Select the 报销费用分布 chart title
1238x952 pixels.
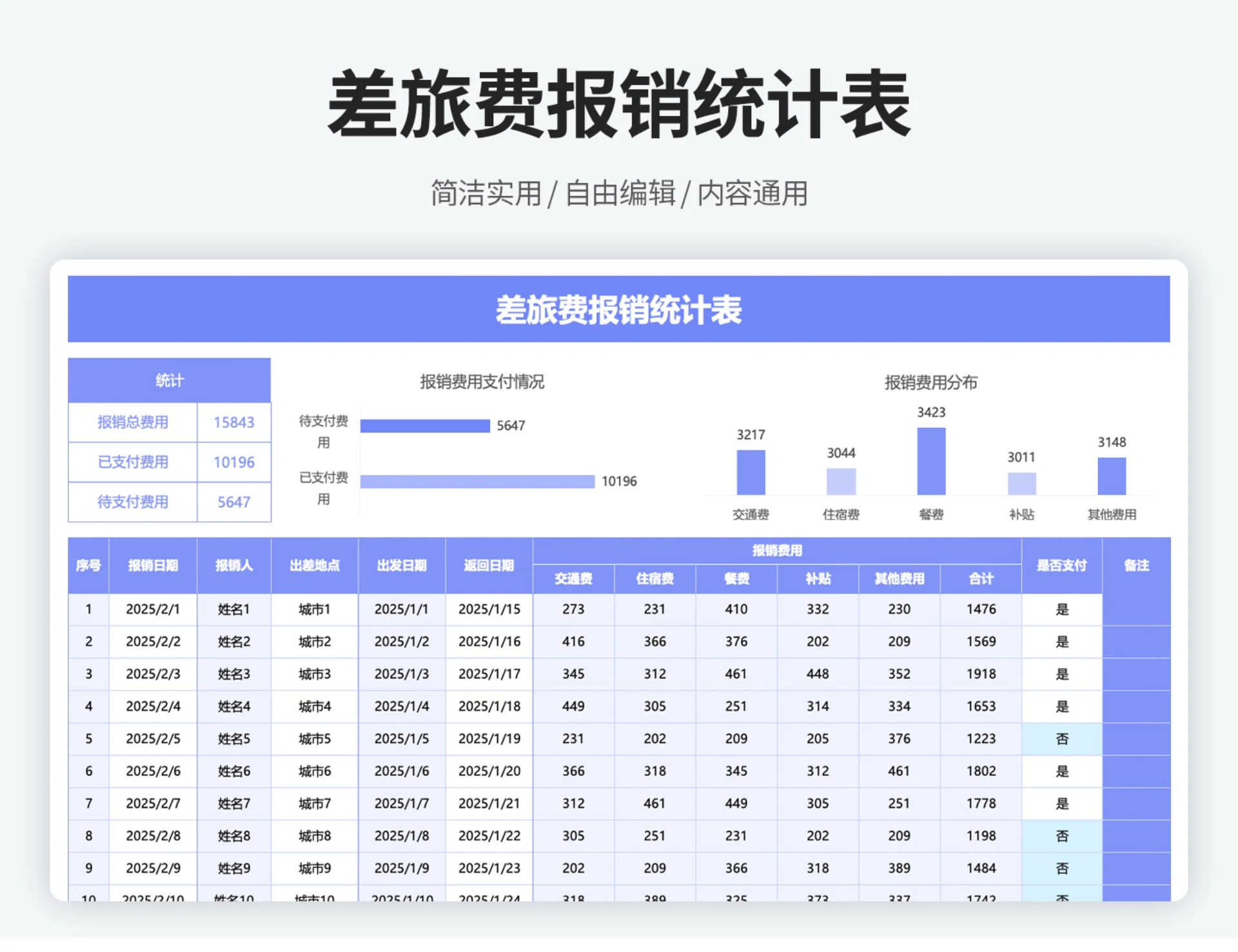(x=931, y=382)
